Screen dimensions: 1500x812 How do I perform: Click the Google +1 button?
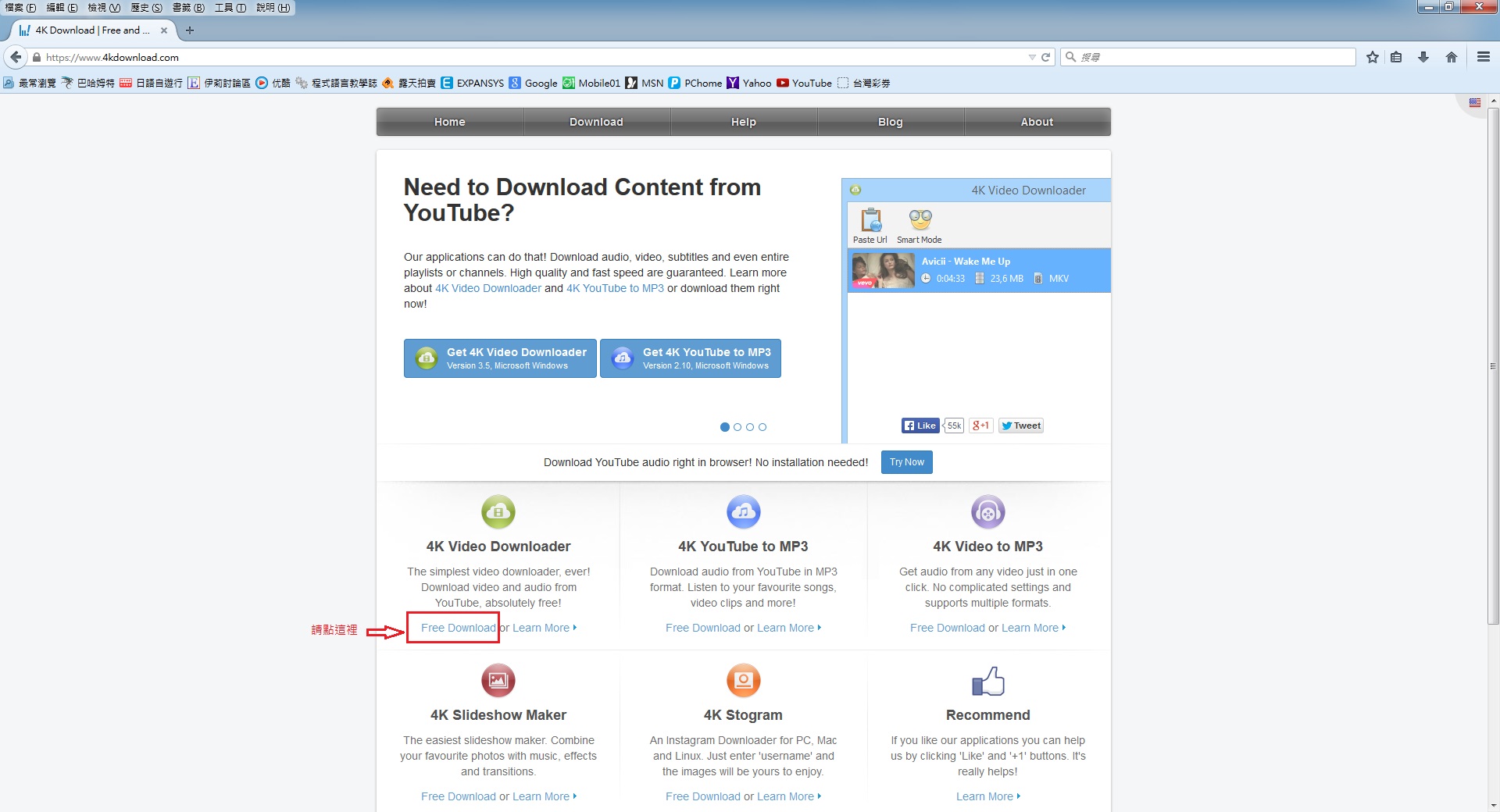tap(980, 426)
